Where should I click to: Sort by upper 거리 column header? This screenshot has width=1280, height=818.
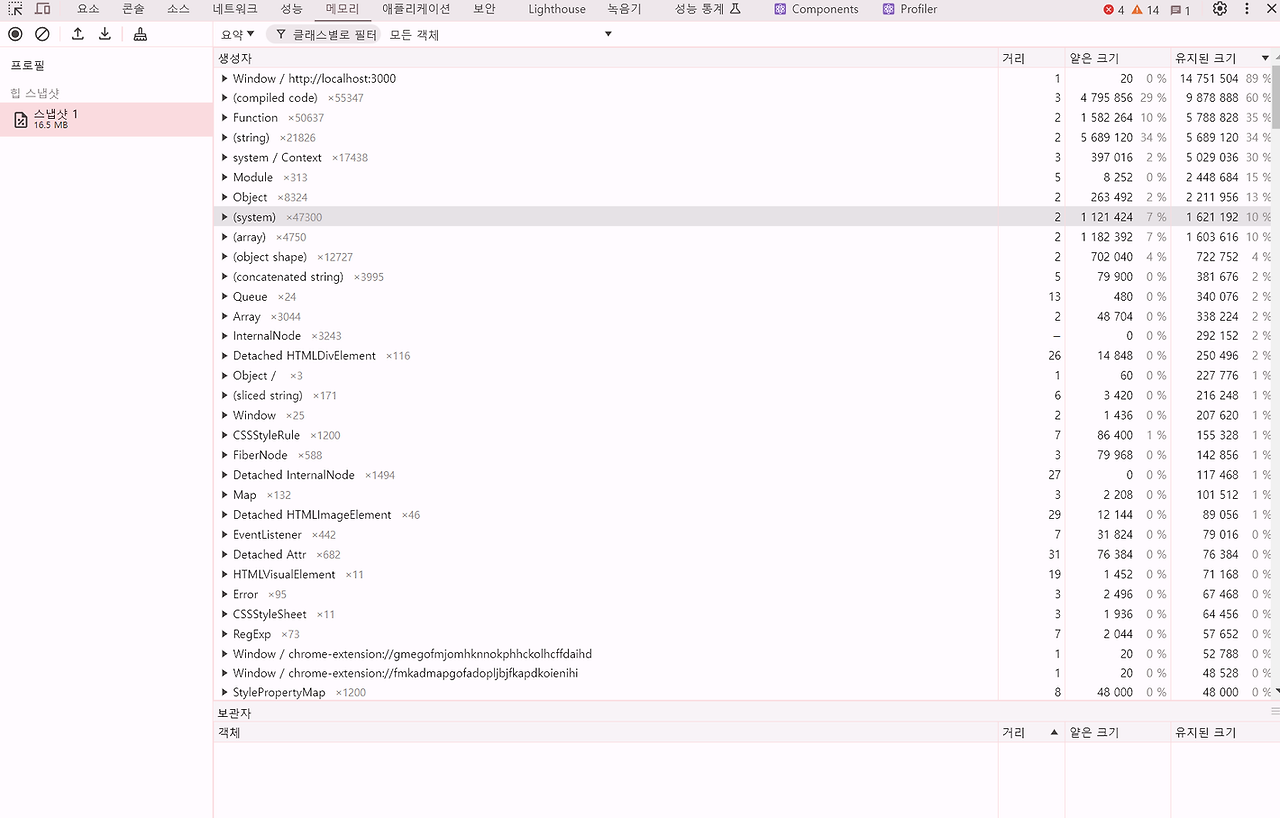(x=1031, y=58)
